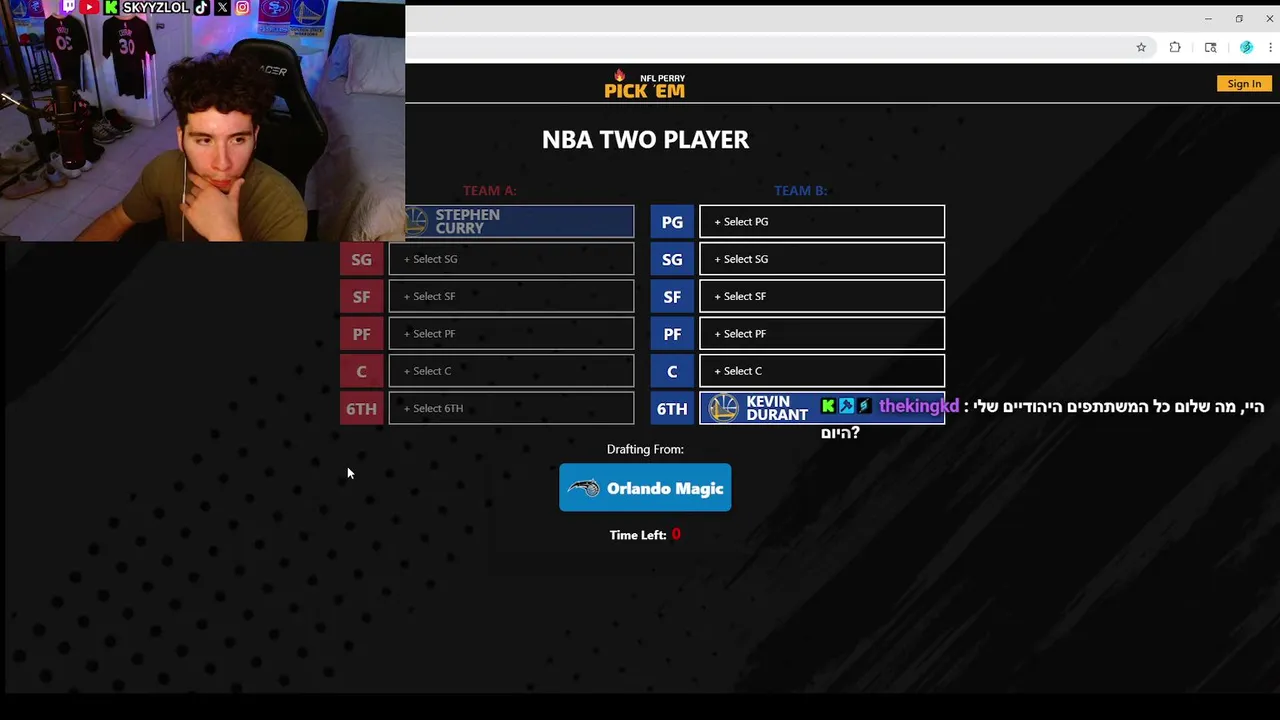Click the TEAM A: label

coord(490,190)
